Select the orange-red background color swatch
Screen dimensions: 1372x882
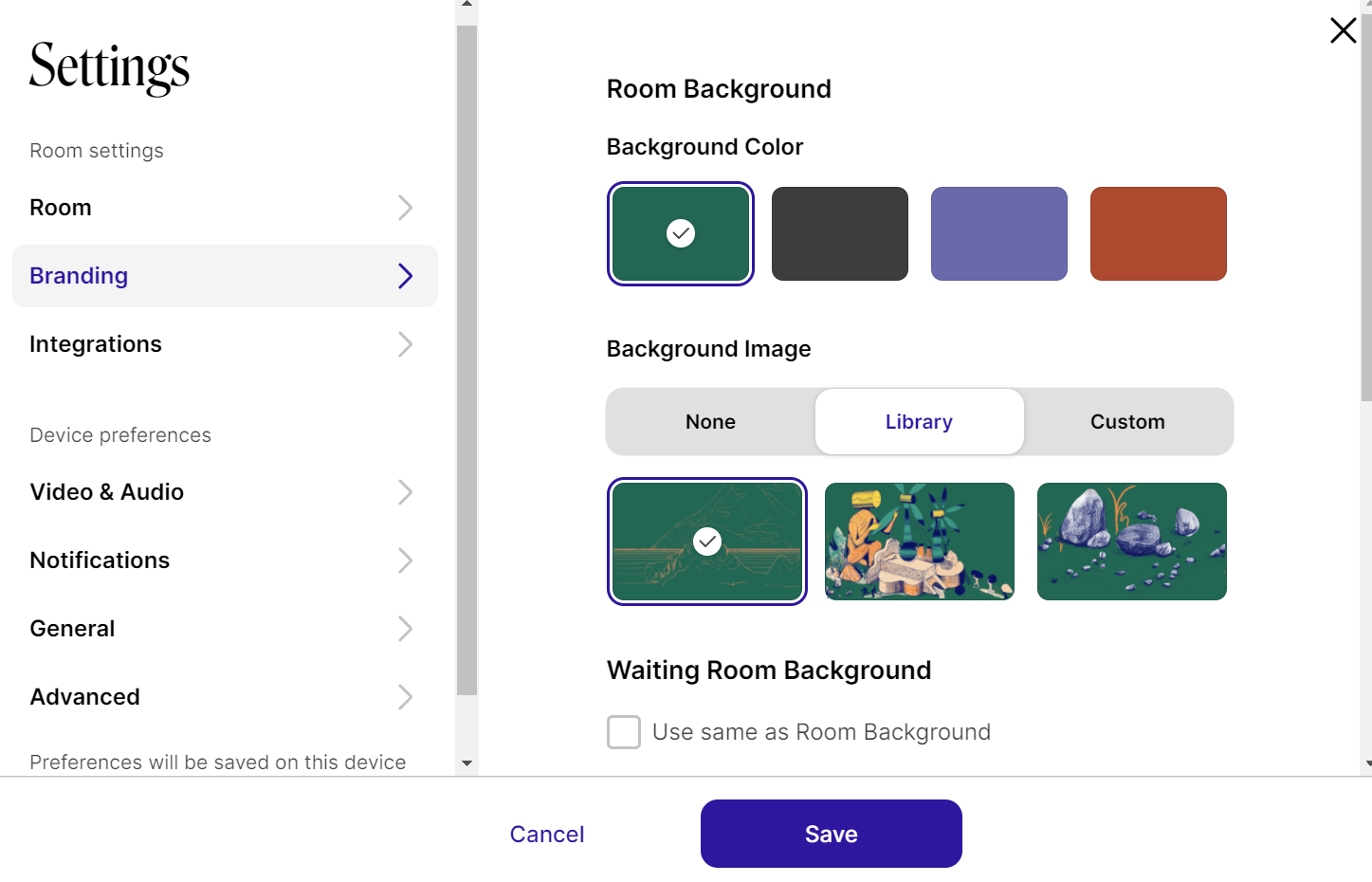tap(1159, 233)
